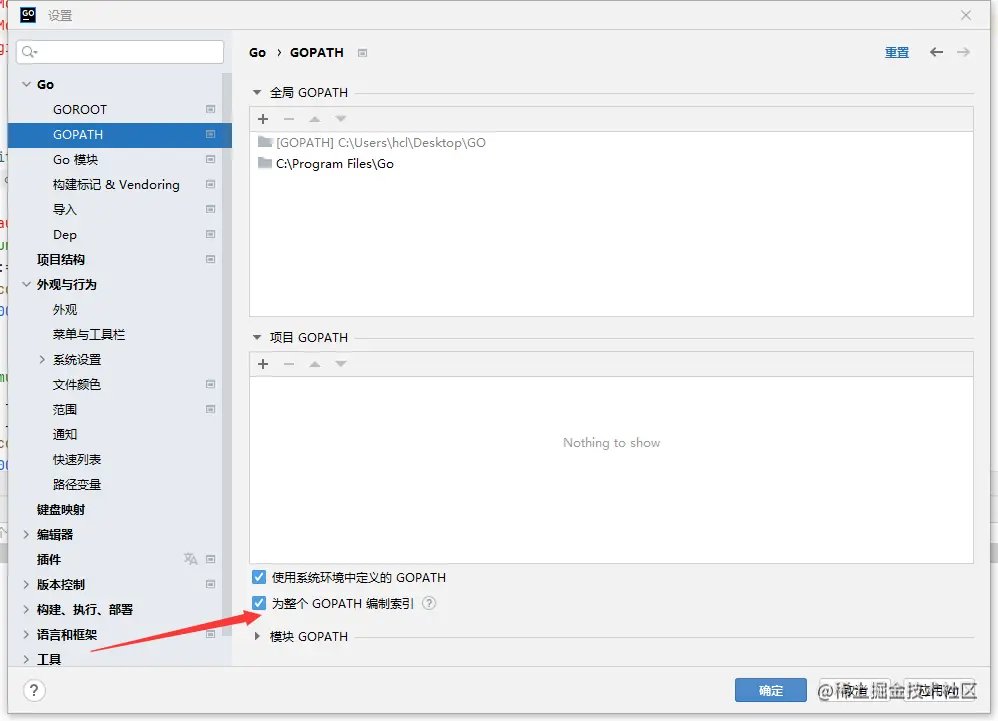Click the project icon in 导入 row
998x721 pixels.
click(x=210, y=209)
